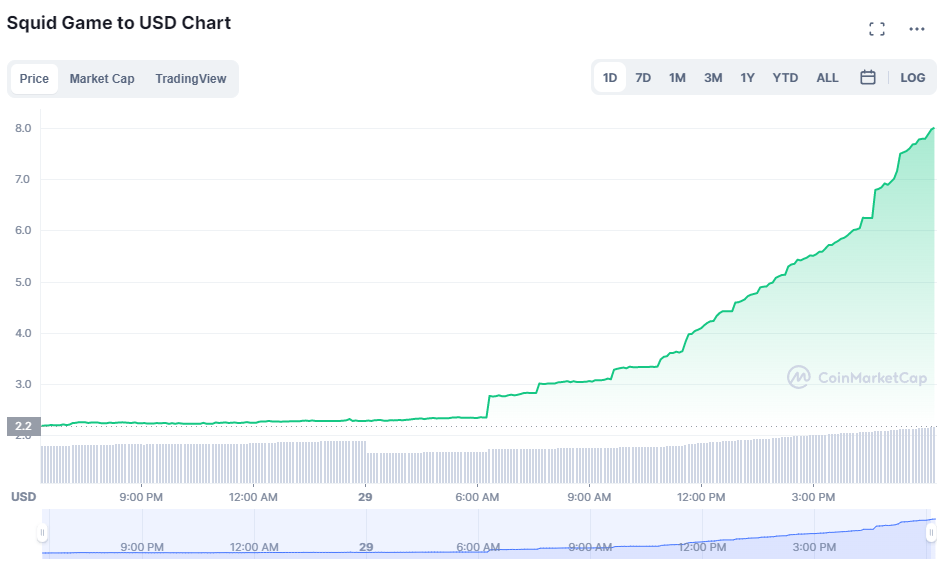Screen dimensions: 938x569
Task: Select the 7D time range
Action: pos(643,78)
